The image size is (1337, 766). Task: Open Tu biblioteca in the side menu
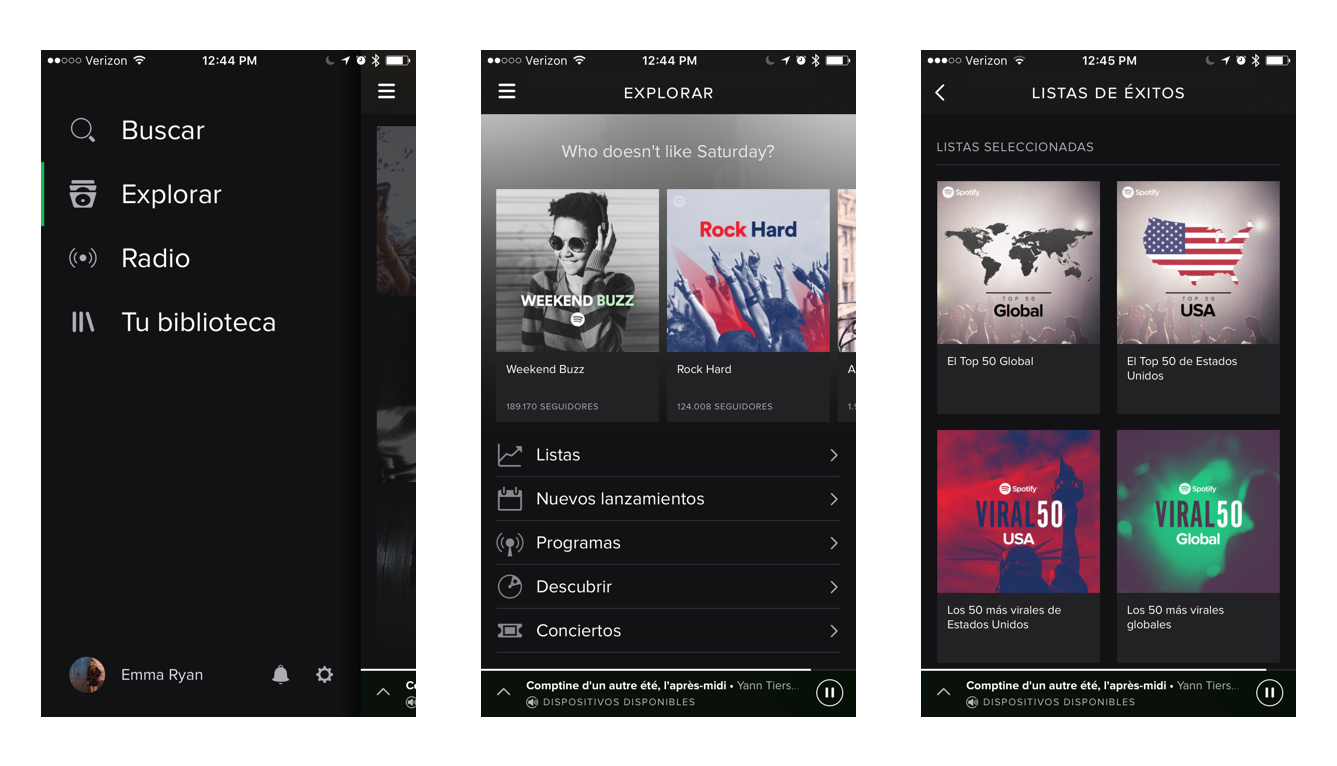pos(198,322)
